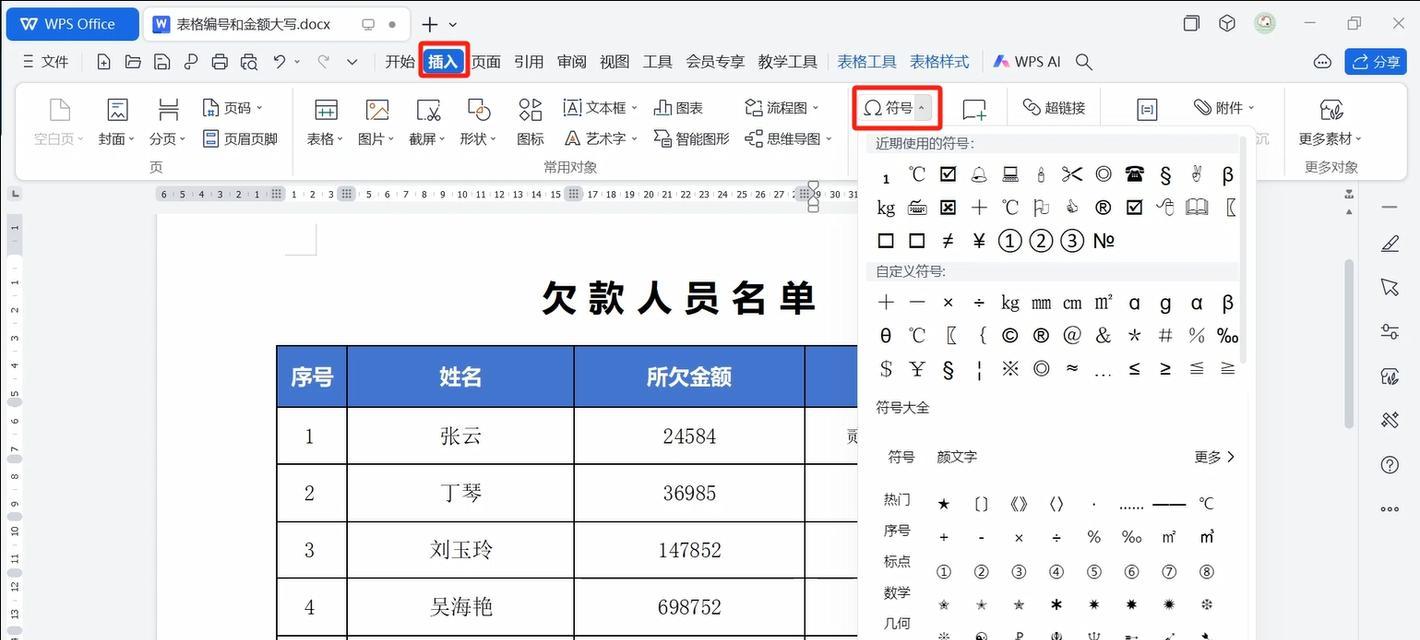
Task: Open help question-mark icon in right sidebar
Action: [x=1389, y=465]
